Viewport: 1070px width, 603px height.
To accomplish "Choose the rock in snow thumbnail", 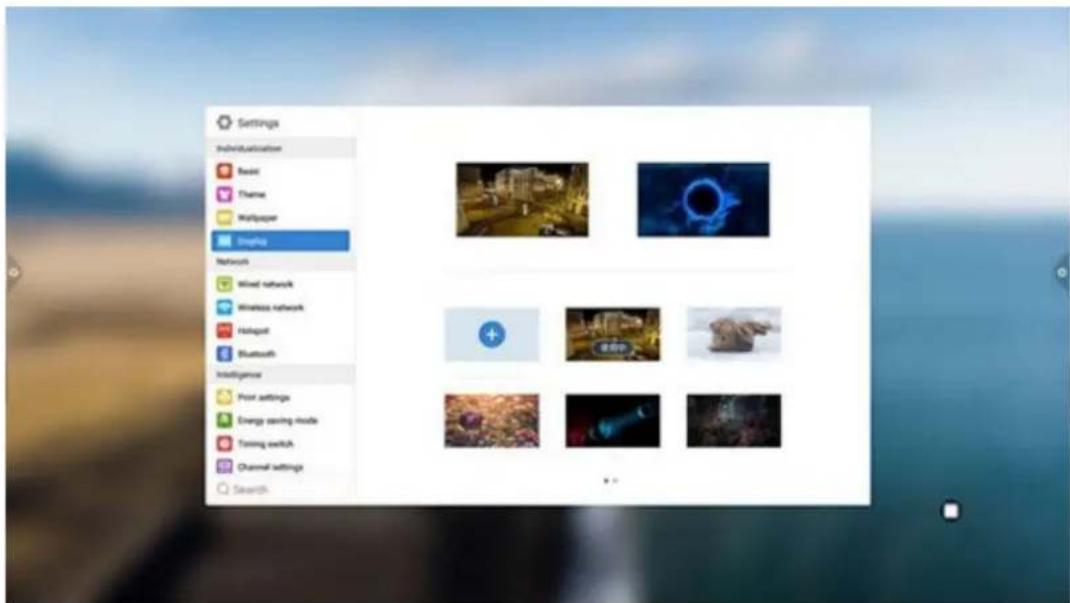I will (734, 333).
